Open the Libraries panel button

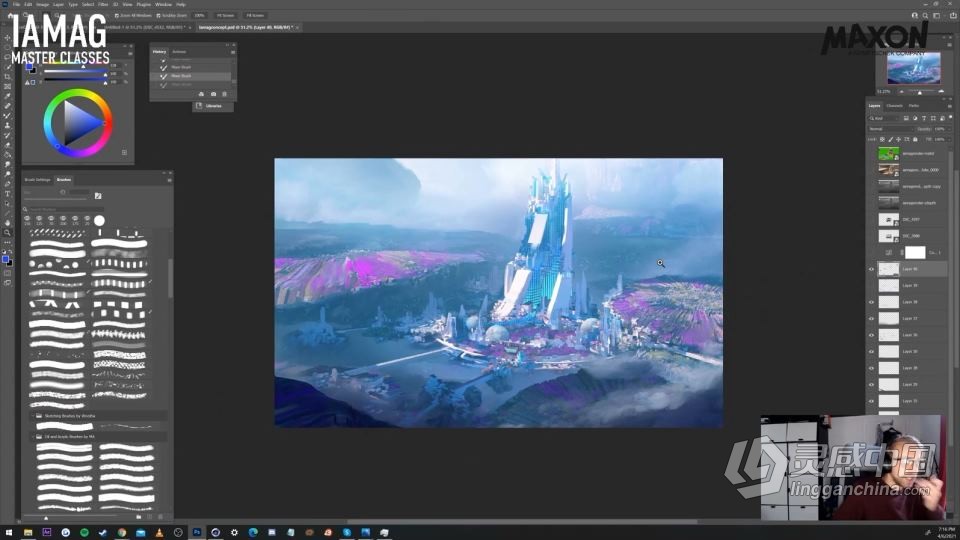(x=213, y=106)
